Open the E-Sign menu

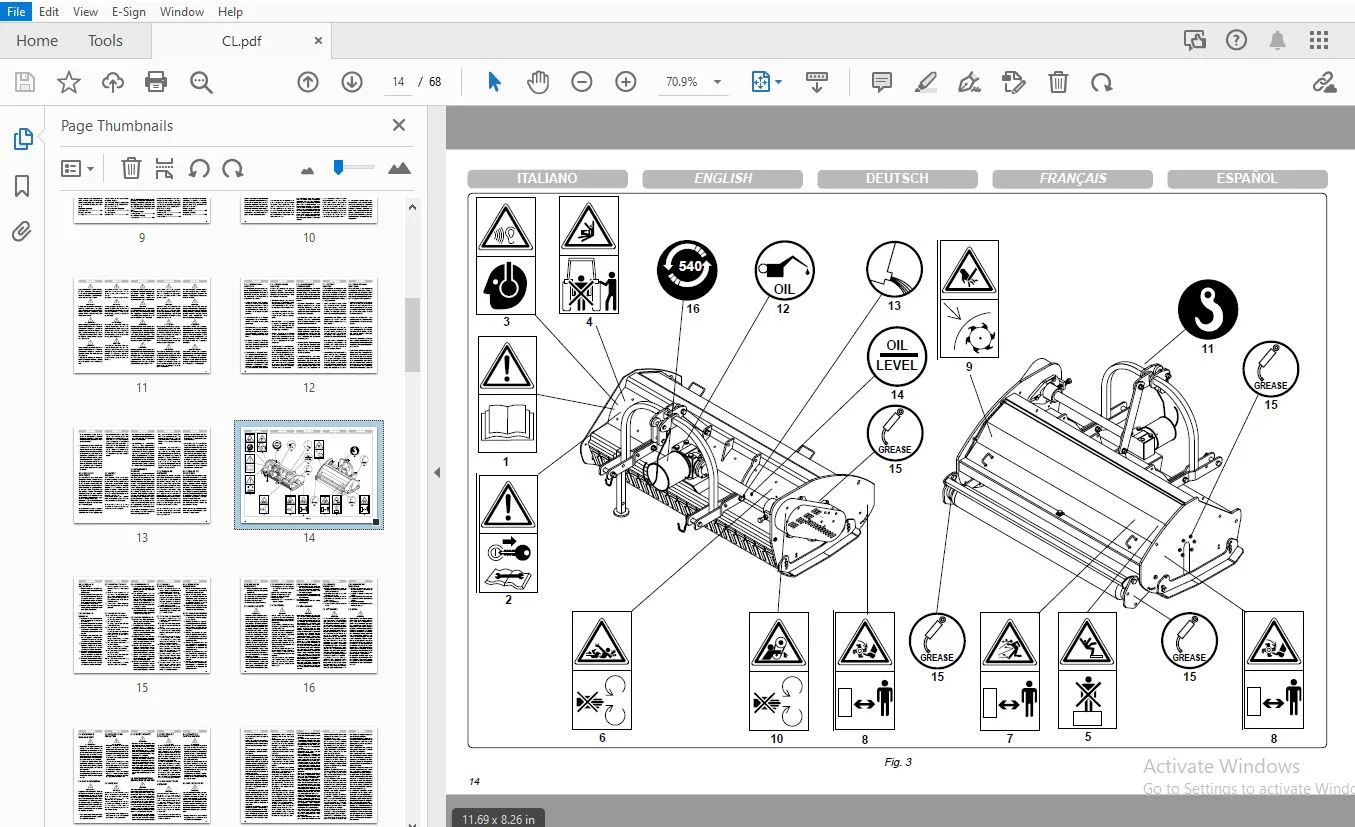point(128,12)
